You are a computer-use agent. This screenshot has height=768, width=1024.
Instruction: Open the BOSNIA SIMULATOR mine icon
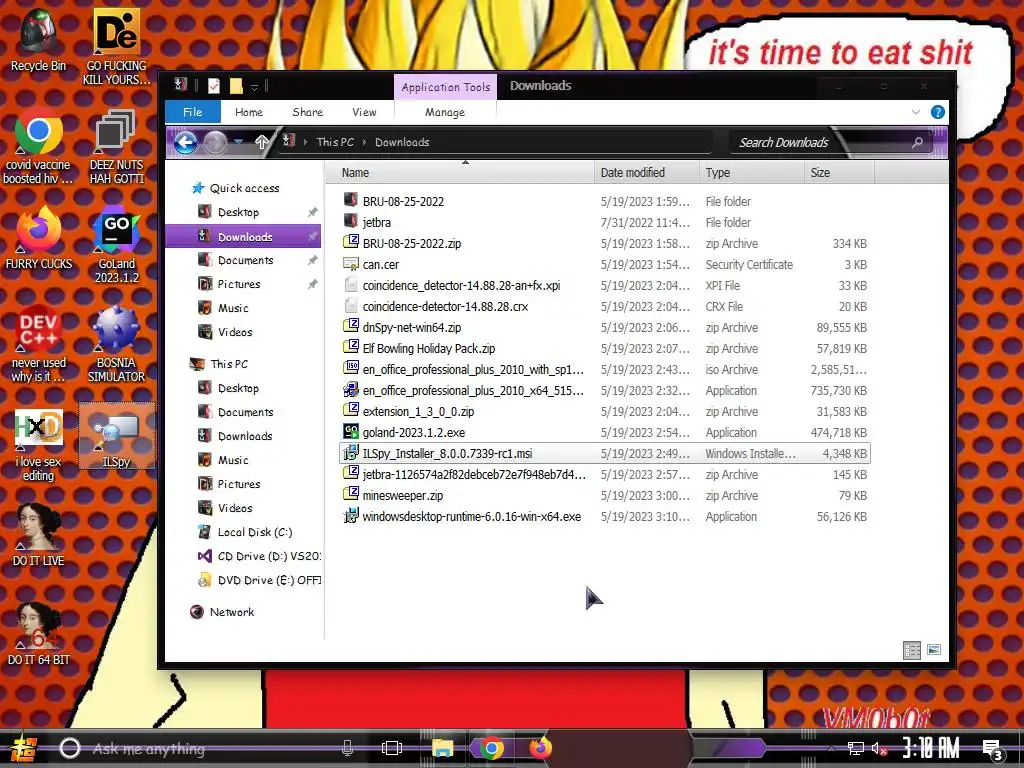tap(116, 343)
